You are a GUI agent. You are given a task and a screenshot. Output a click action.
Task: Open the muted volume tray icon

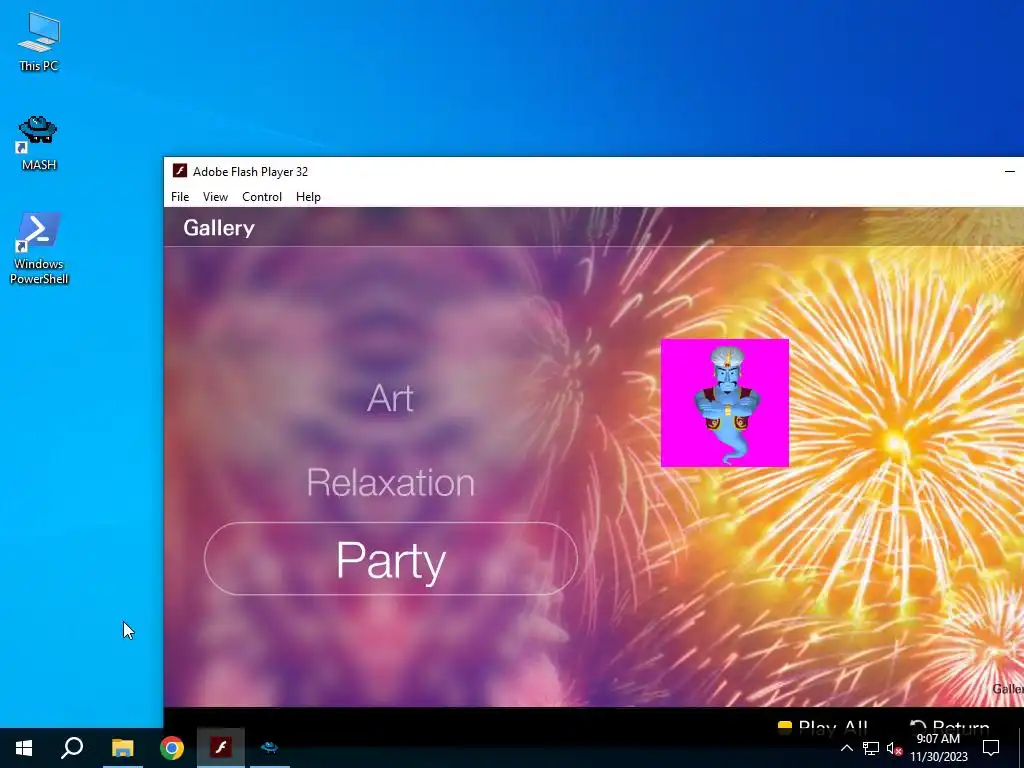tap(894, 748)
